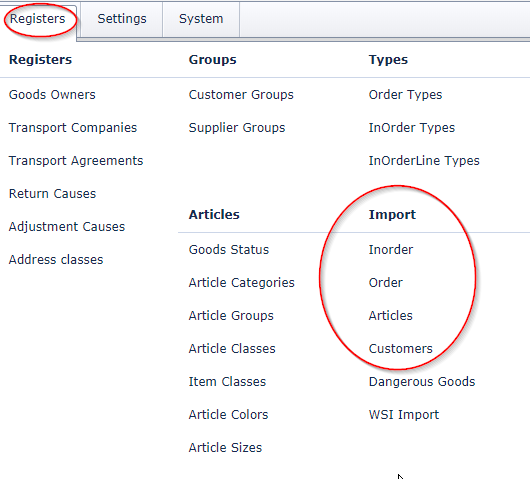Viewport: 530px width, 479px height.
Task: Open Article Categories
Action: 241,283
